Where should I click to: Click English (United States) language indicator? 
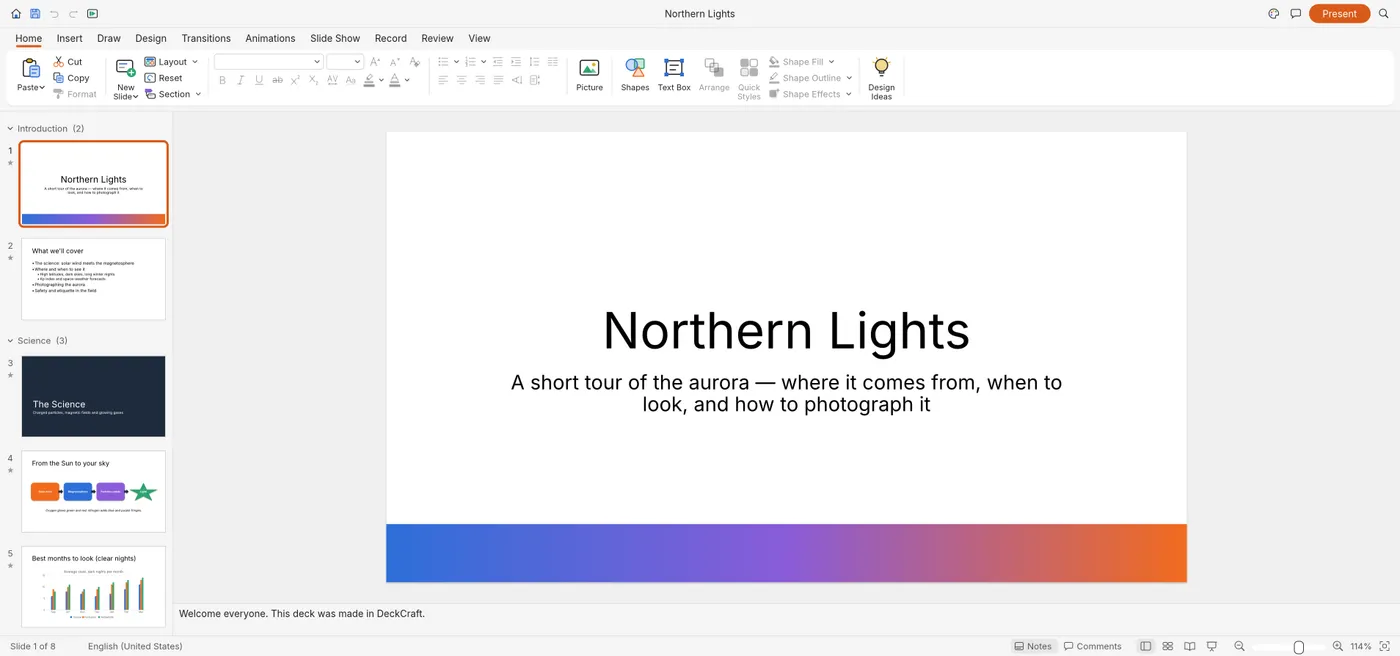coord(135,646)
